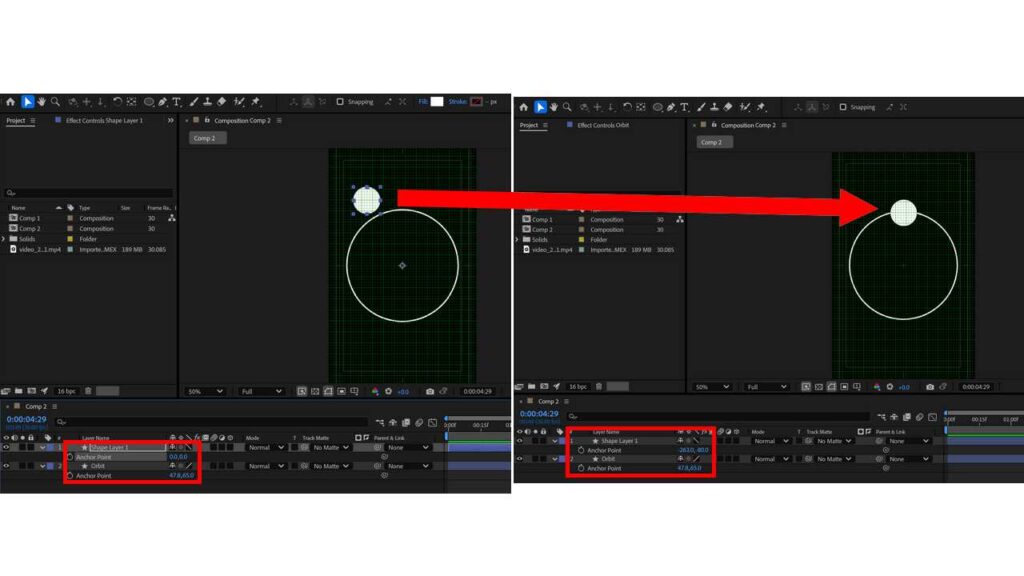Click timecode 0:00:04:29 in left timeline
1024x576 pixels.
pyautogui.click(x=27, y=419)
